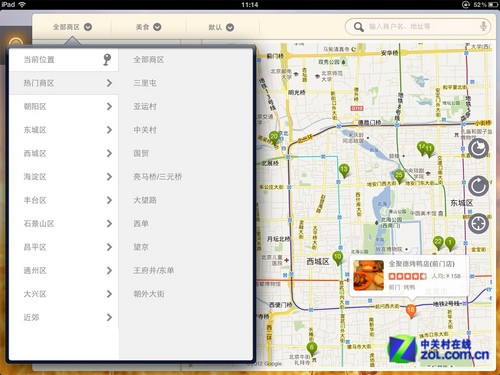Choose 丰台区 from the district list

point(64,200)
